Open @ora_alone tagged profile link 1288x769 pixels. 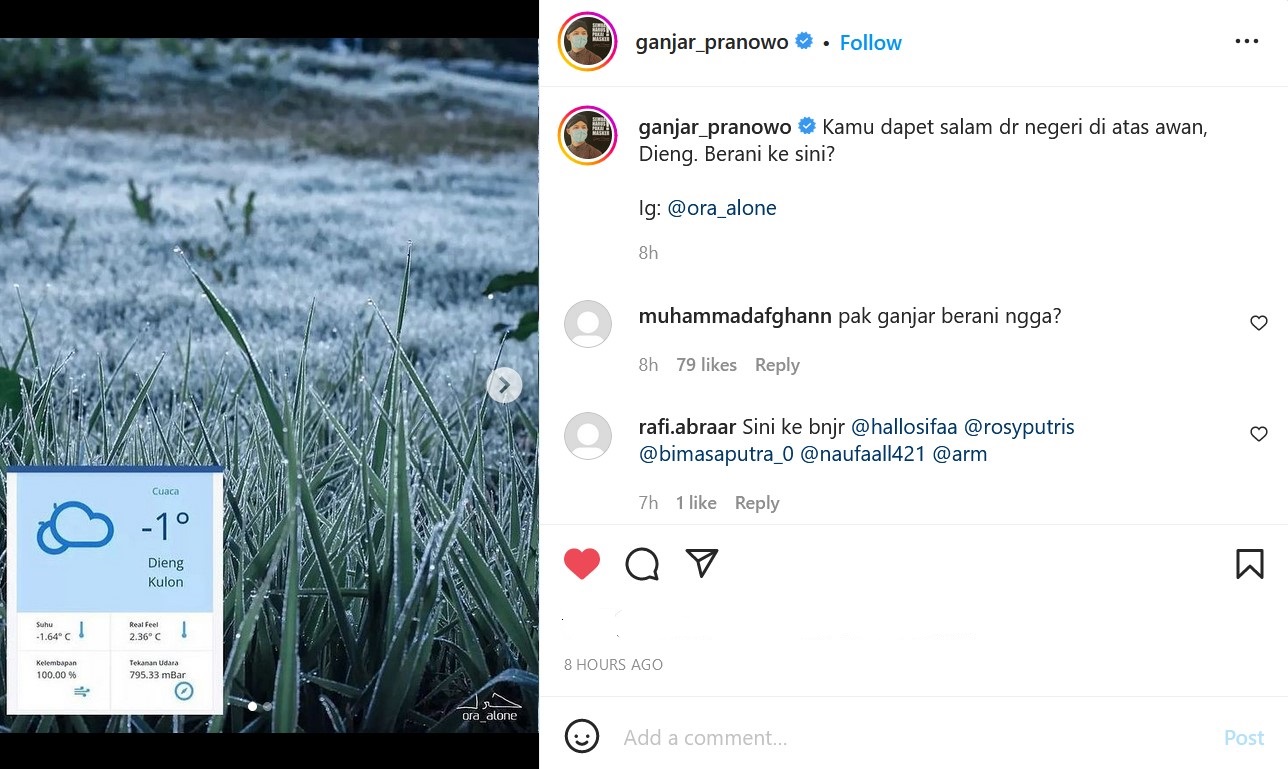pyautogui.click(x=721, y=208)
